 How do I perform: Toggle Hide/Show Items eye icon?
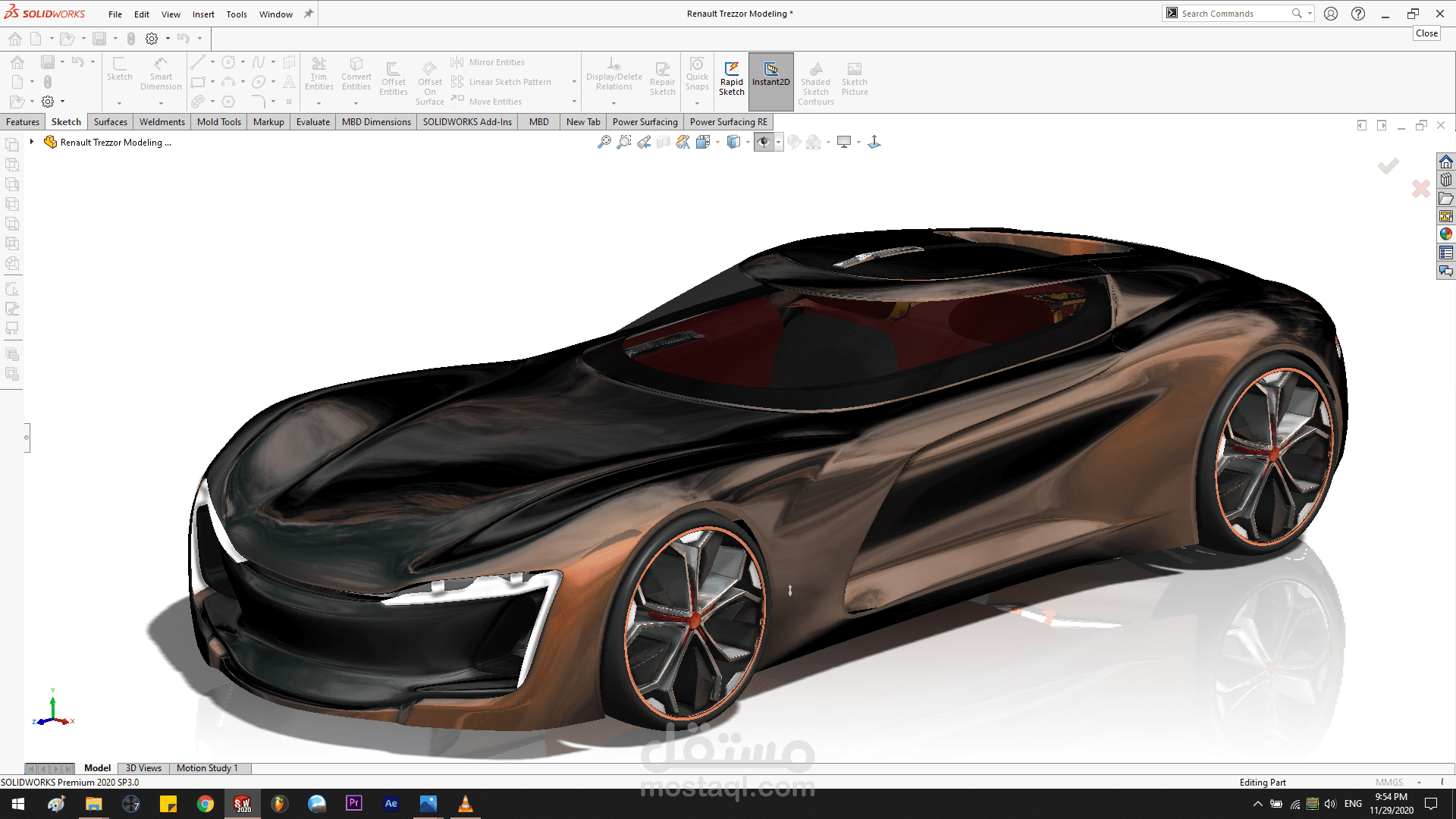(763, 142)
